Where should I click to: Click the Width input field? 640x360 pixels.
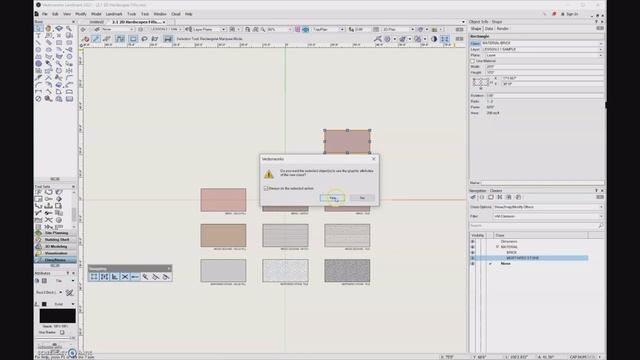coord(544,67)
